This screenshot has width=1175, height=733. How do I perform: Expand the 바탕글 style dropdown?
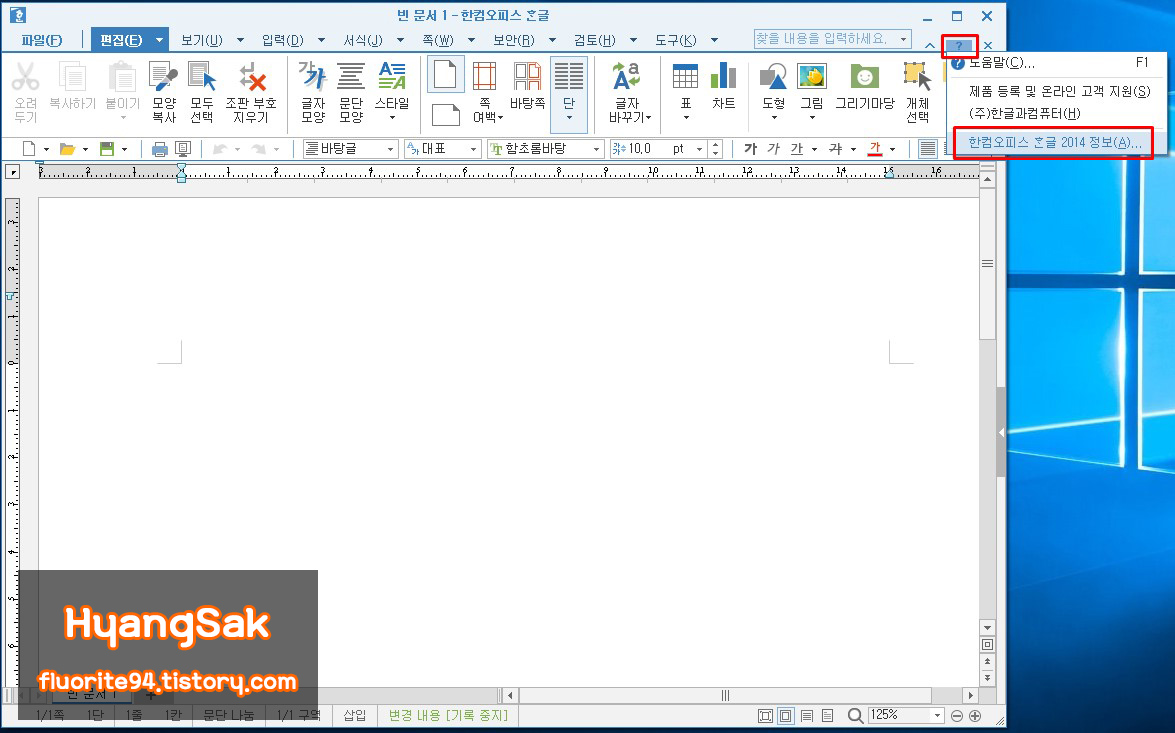pos(390,149)
